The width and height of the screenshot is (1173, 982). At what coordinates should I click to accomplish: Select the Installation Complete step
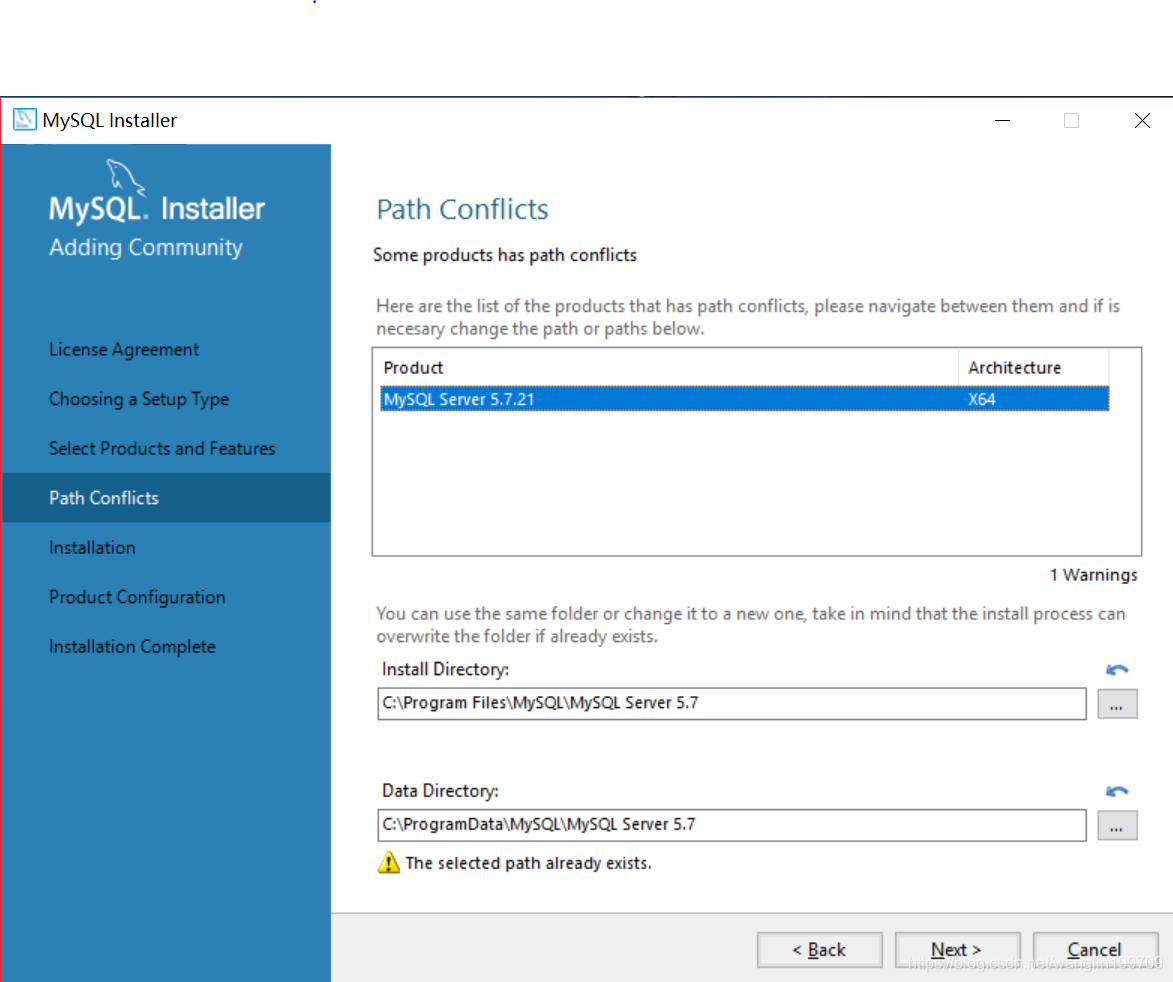click(x=132, y=646)
